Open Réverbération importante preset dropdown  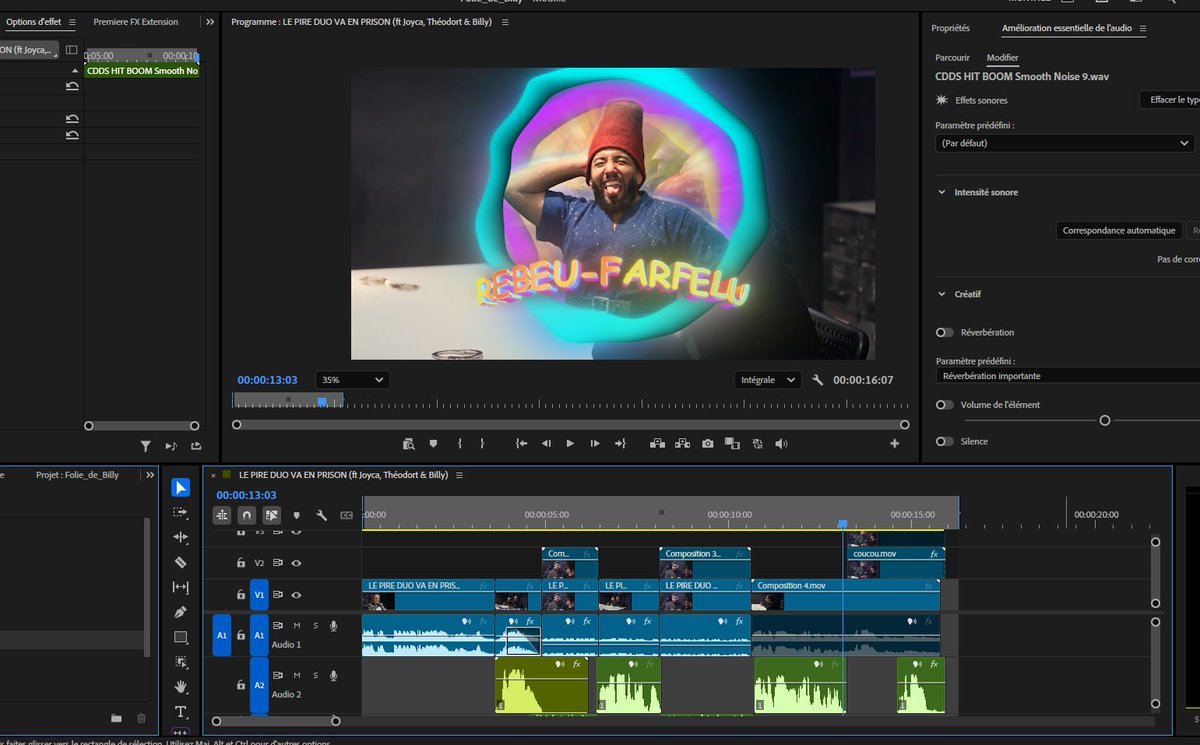click(x=1067, y=376)
